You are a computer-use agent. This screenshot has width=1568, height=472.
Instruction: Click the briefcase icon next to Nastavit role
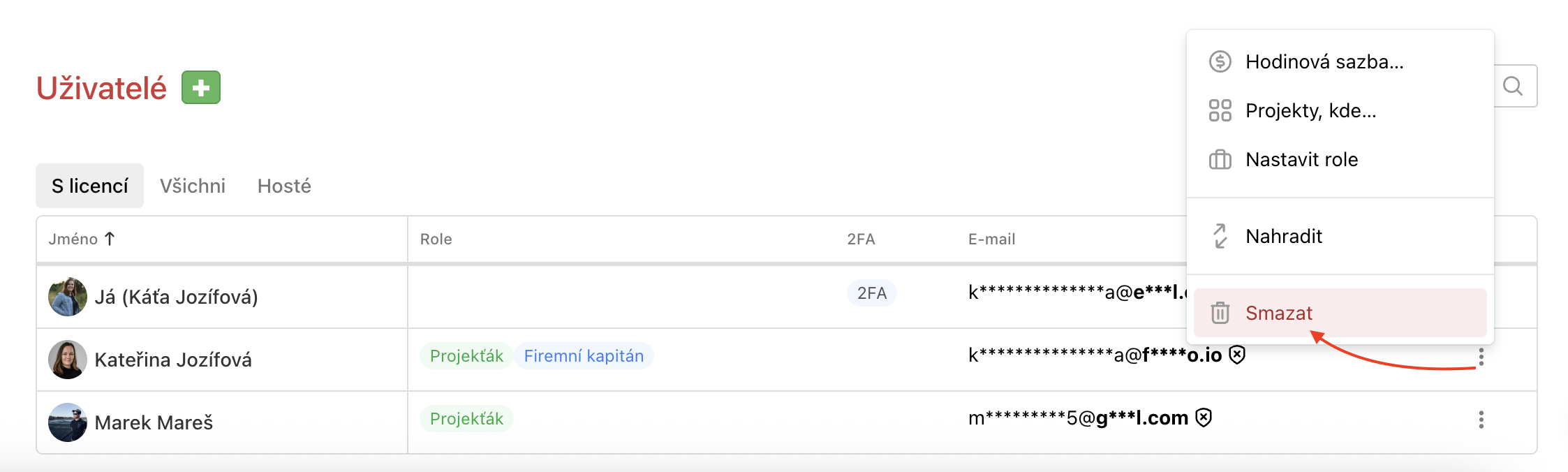pyautogui.click(x=1218, y=159)
